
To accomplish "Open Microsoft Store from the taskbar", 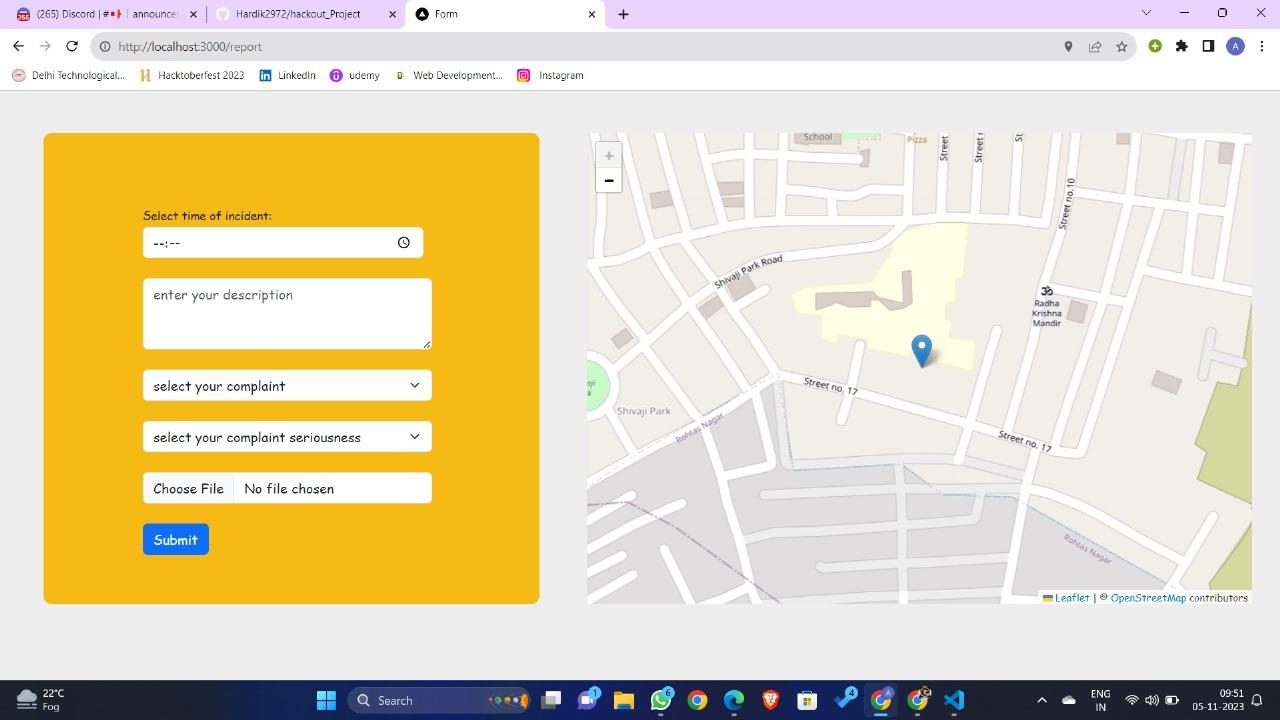I will pos(807,700).
